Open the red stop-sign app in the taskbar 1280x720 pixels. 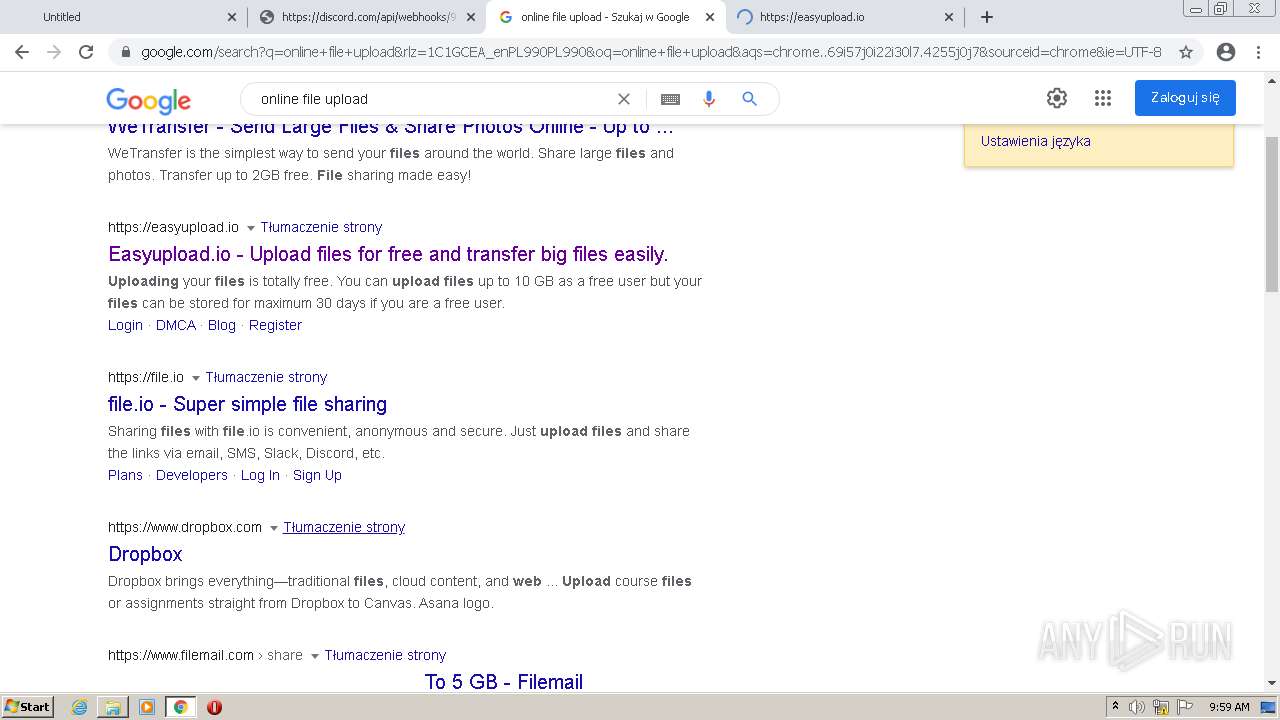pos(214,707)
